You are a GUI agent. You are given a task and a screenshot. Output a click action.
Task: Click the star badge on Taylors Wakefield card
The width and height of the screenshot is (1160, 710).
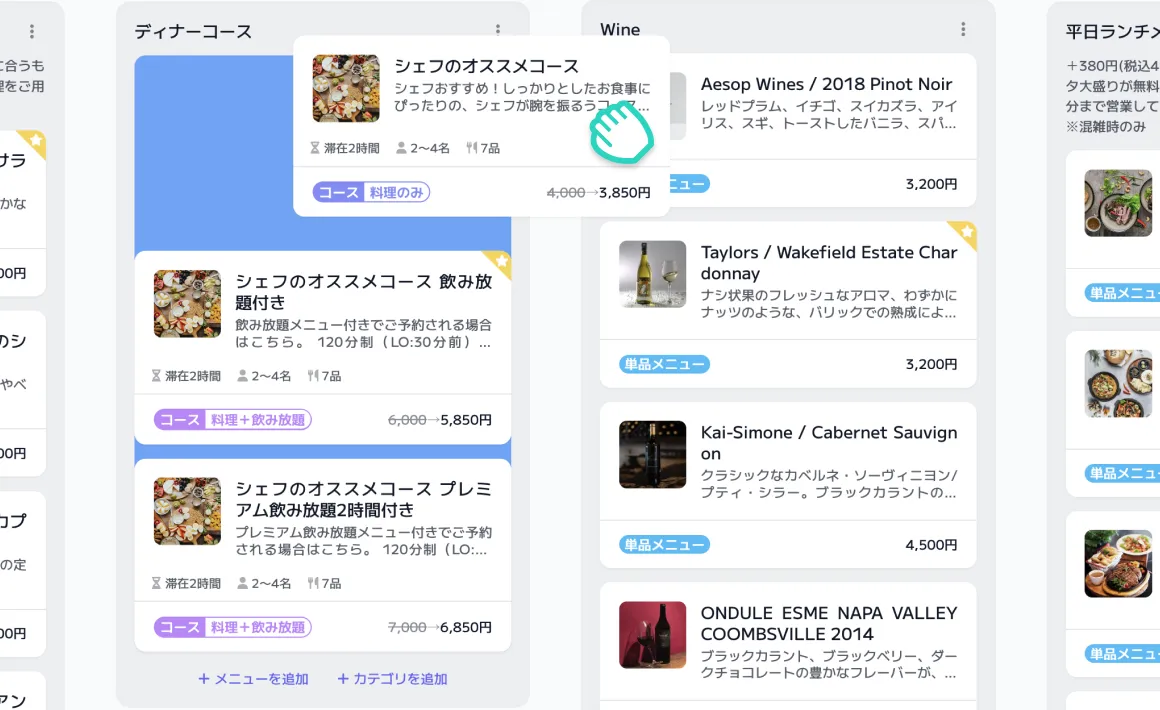coord(965,233)
